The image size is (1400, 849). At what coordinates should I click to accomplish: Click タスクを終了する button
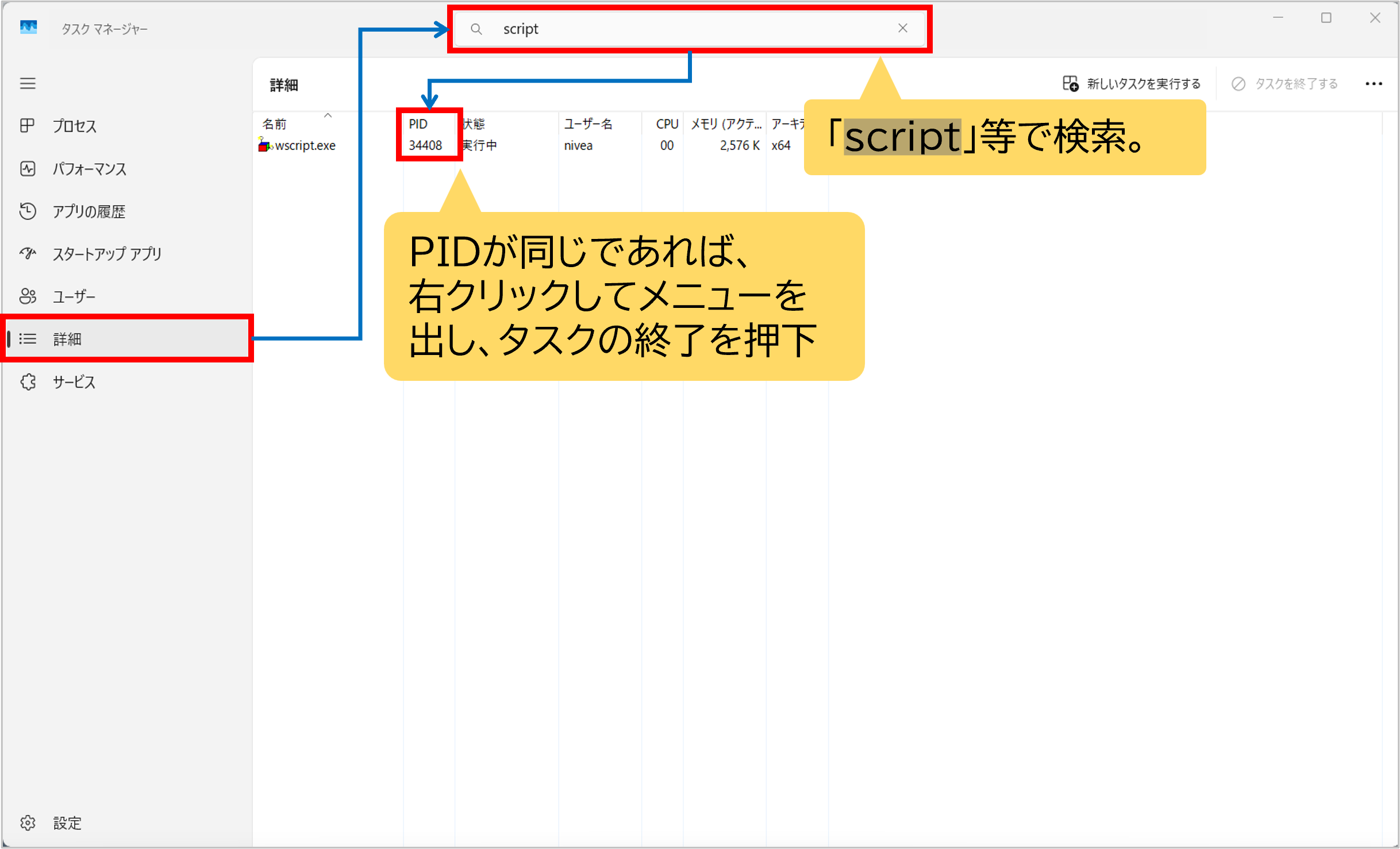point(1285,84)
